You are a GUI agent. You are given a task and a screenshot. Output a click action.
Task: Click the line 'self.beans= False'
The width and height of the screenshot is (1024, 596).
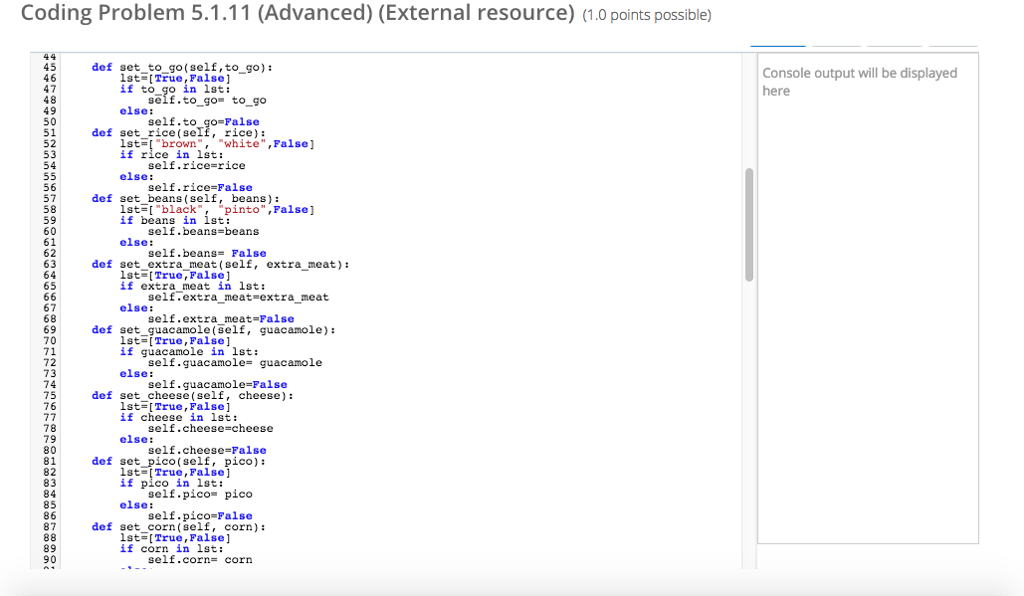pyautogui.click(x=207, y=253)
